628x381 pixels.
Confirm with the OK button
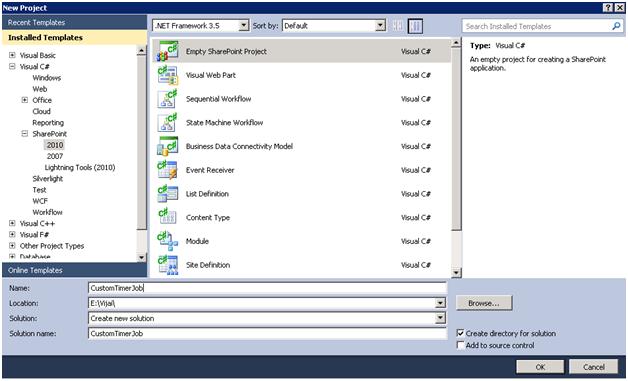coord(540,367)
